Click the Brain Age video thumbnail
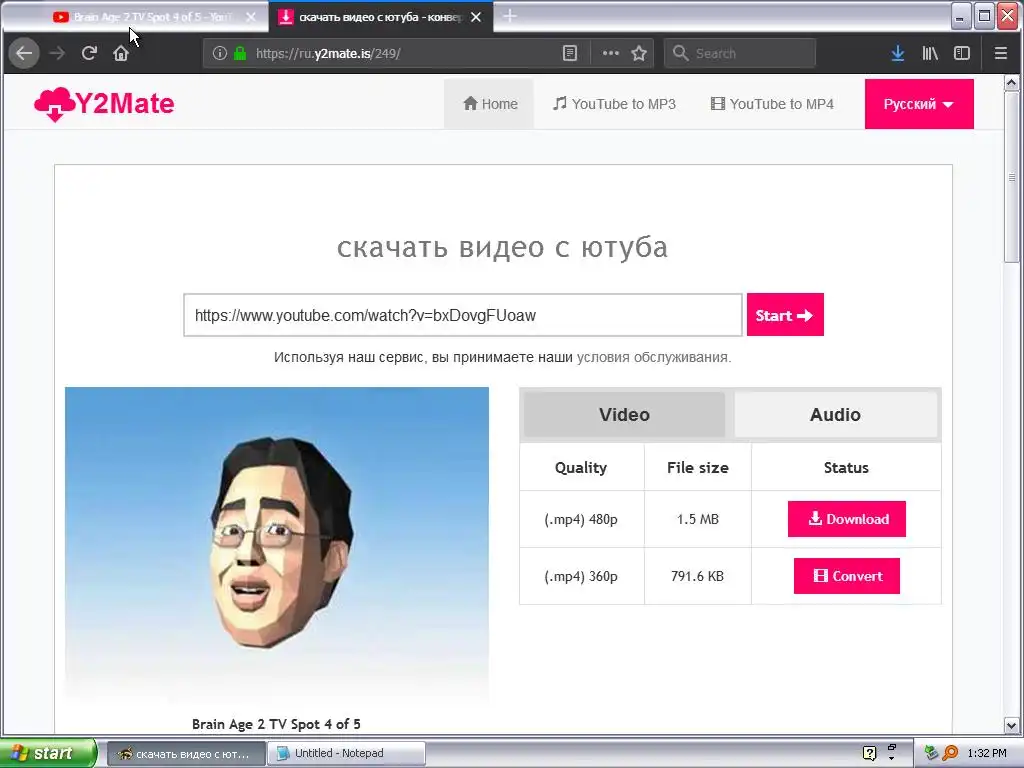This screenshot has height=768, width=1024. (x=277, y=545)
